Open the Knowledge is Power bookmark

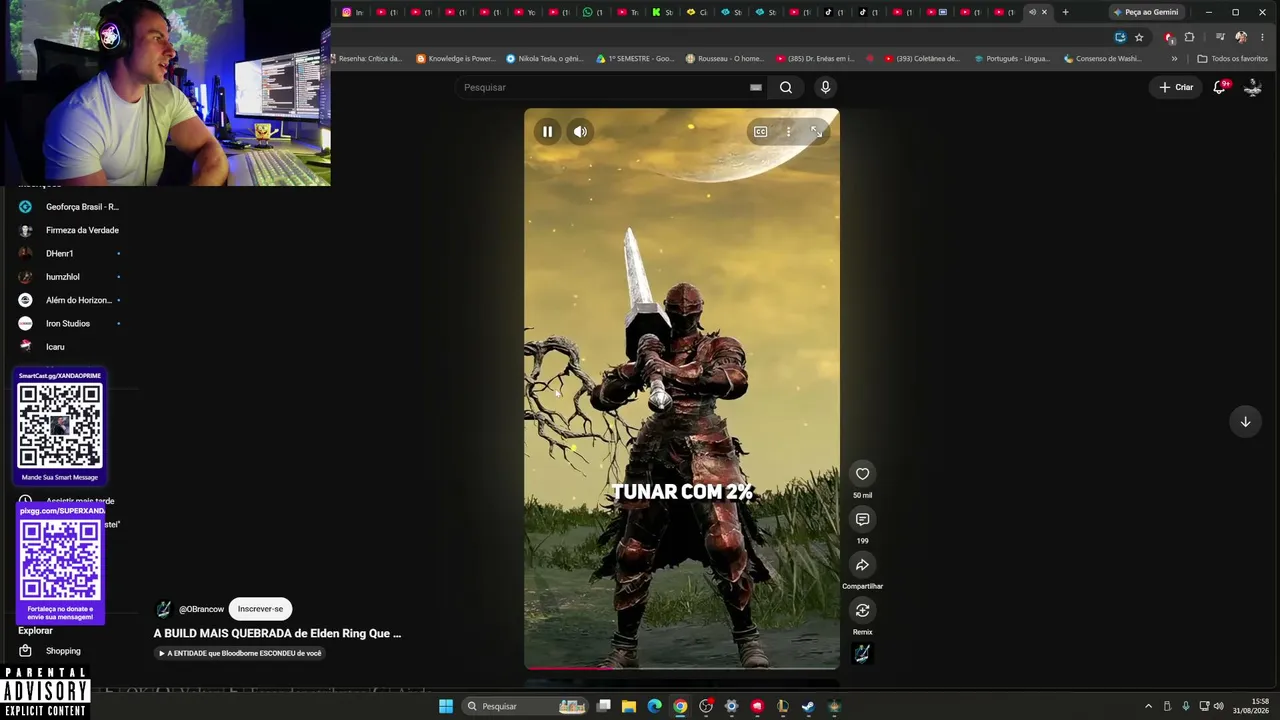[x=456, y=59]
